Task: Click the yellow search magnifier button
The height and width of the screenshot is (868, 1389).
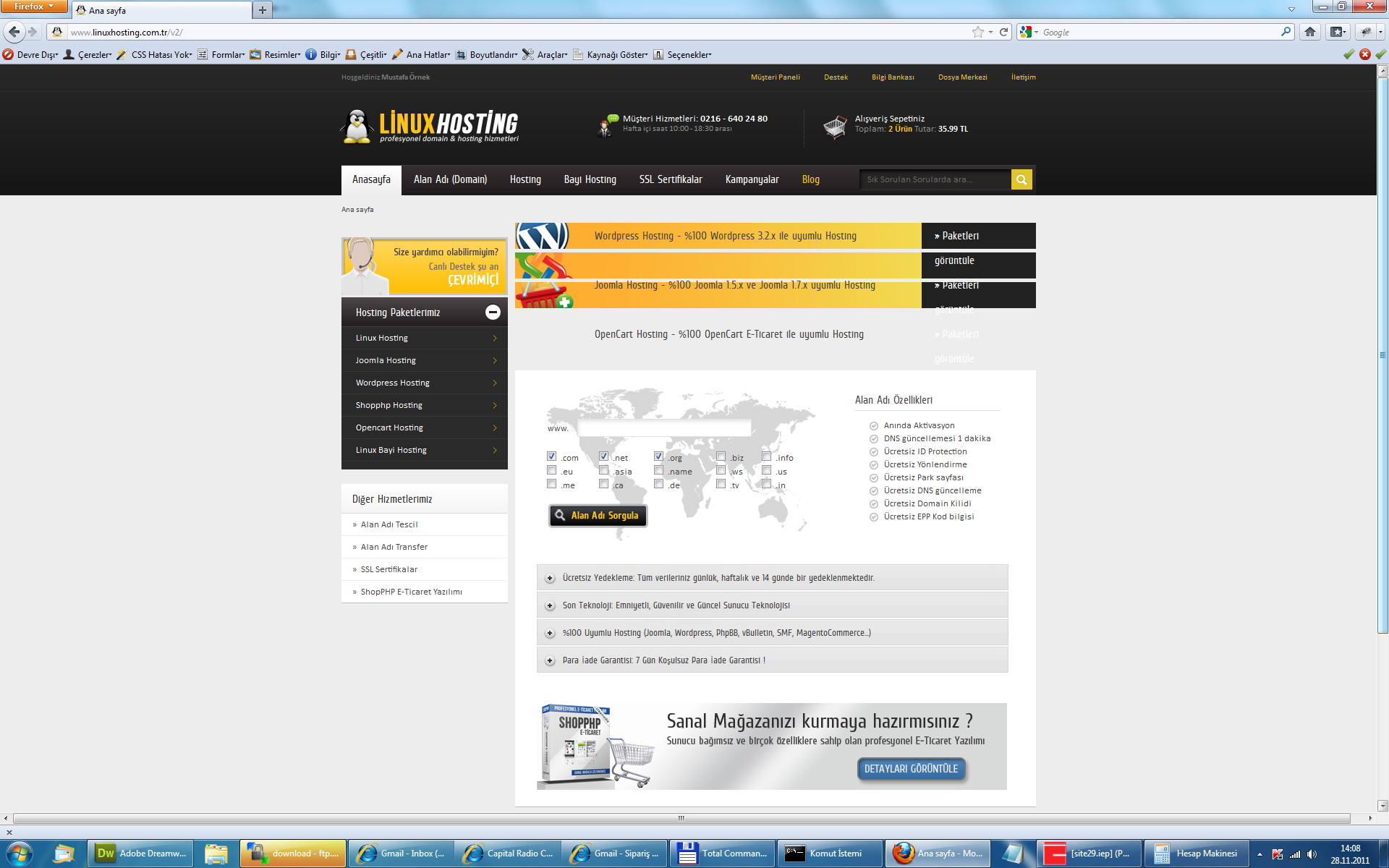Action: click(x=1021, y=179)
